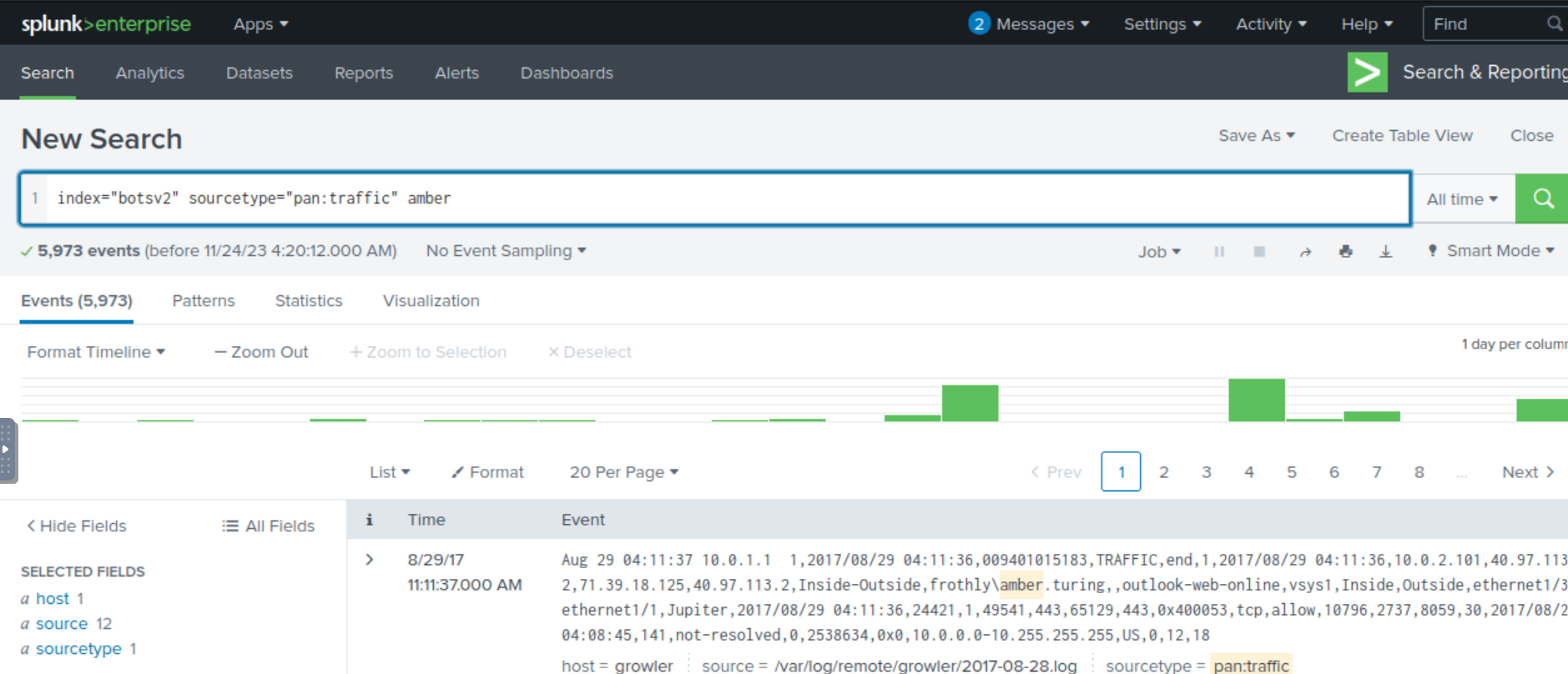1568x674 pixels.
Task: Open the List view dropdown
Action: (x=390, y=472)
